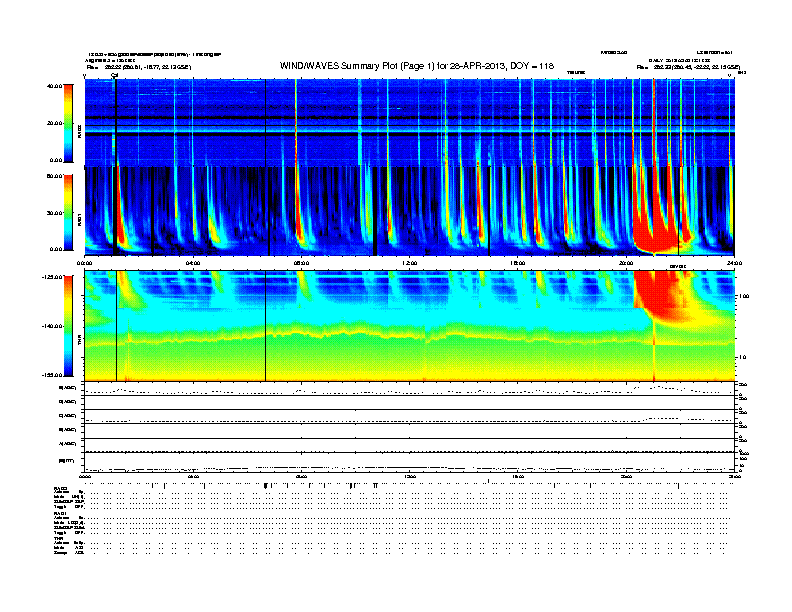792x612 pixels.
Task: Click 20:00 tick label under RAD1 spectrogram
Action: pos(626,263)
